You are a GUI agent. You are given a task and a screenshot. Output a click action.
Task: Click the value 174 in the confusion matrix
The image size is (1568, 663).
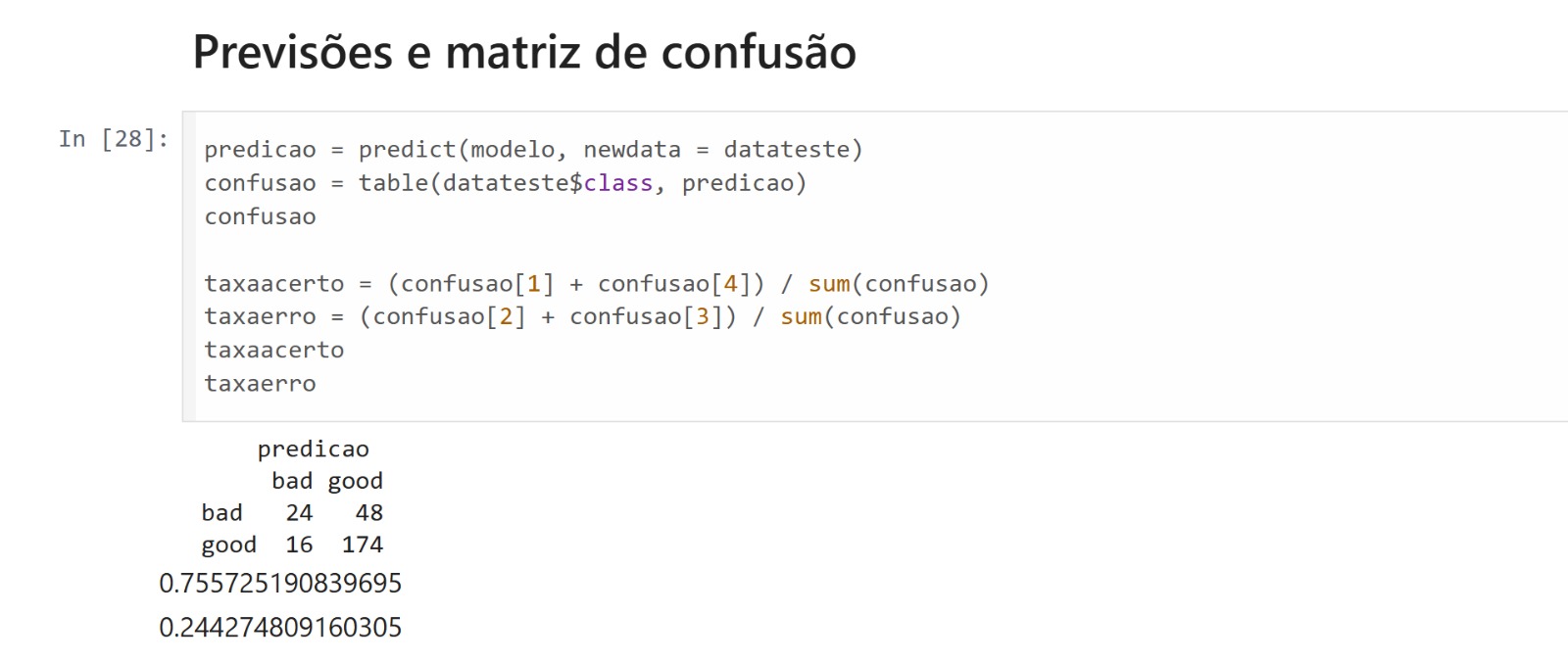[x=362, y=545]
